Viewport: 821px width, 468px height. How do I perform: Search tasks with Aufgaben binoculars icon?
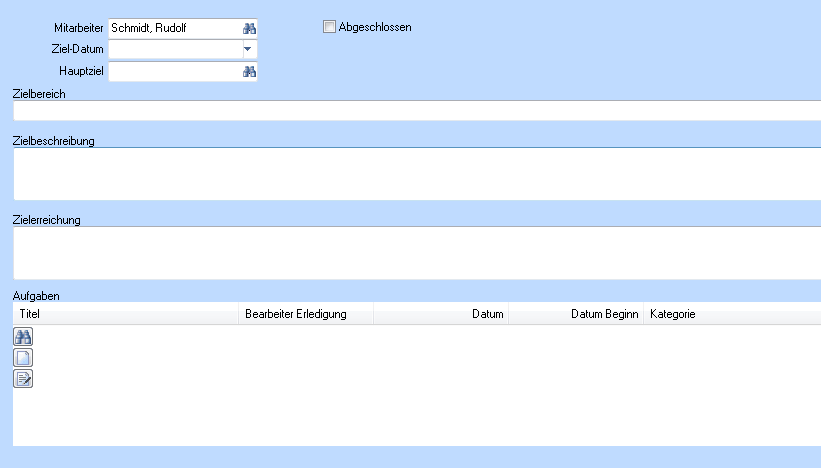[x=23, y=337]
